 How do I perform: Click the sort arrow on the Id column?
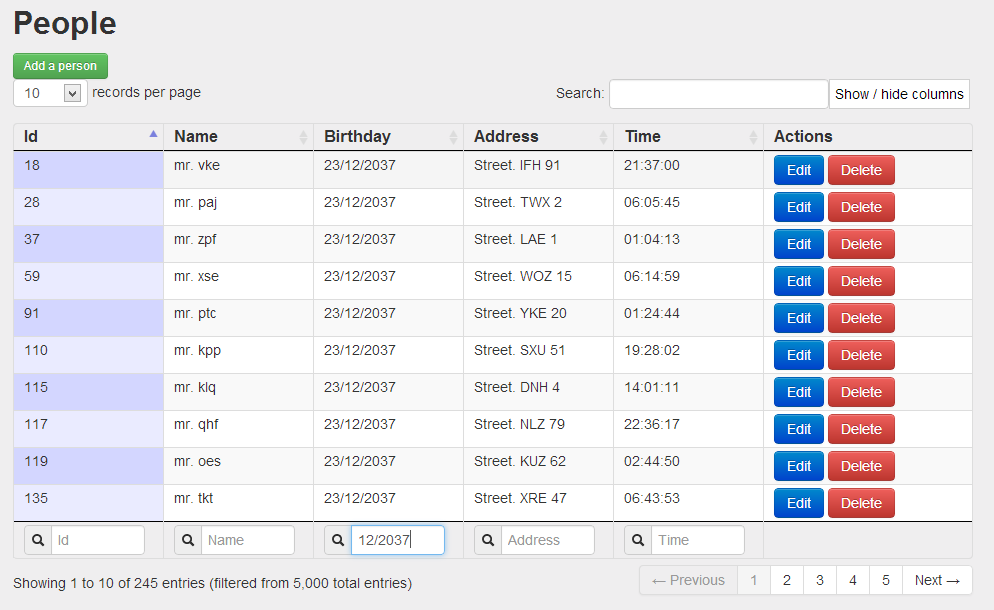(152, 133)
